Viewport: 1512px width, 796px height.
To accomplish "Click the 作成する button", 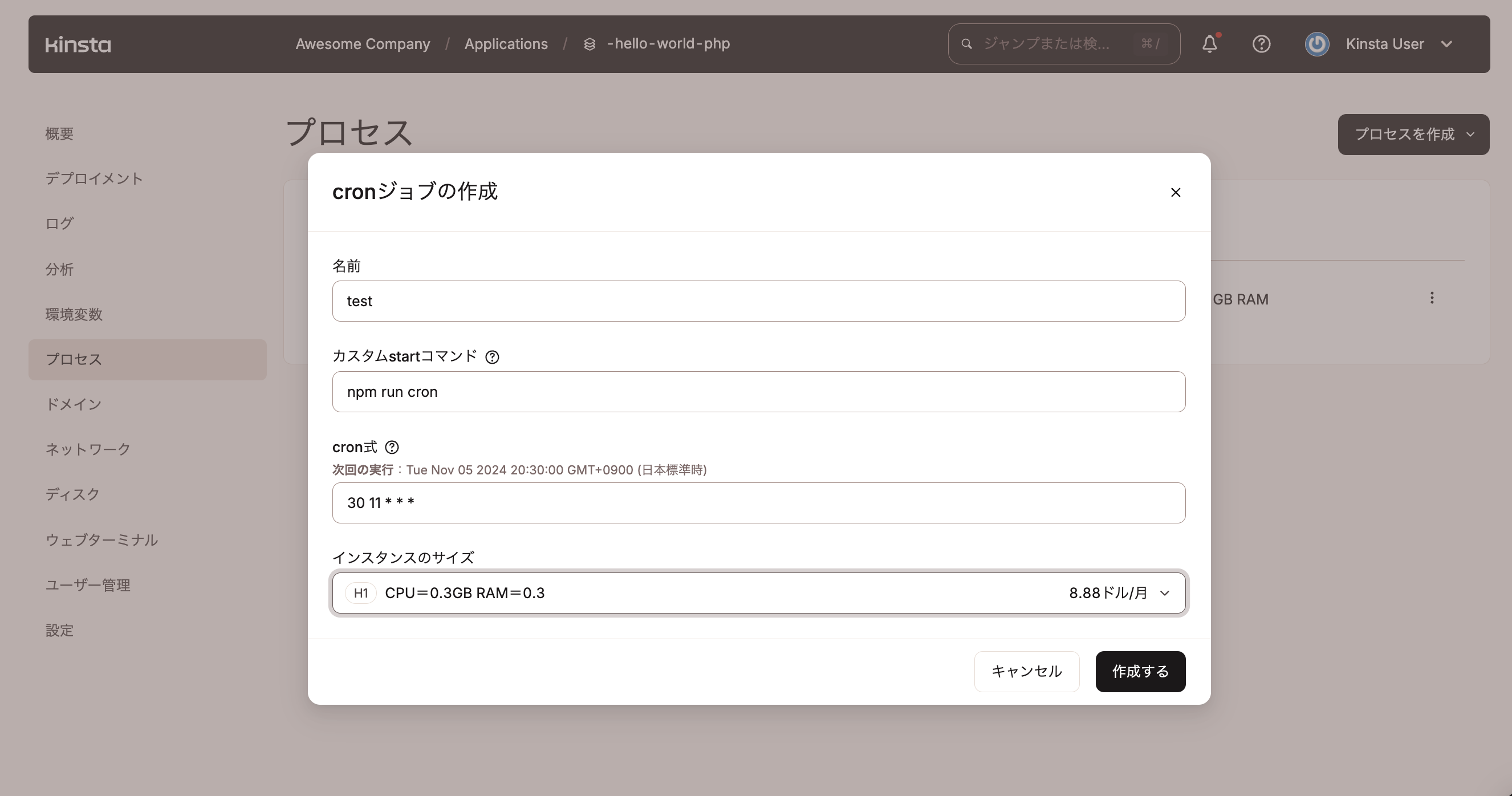I will pyautogui.click(x=1139, y=672).
